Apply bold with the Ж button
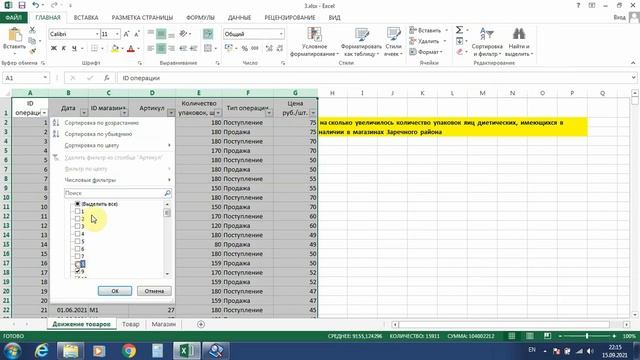Image resolution: width=640 pixels, height=360 pixels. click(53, 49)
